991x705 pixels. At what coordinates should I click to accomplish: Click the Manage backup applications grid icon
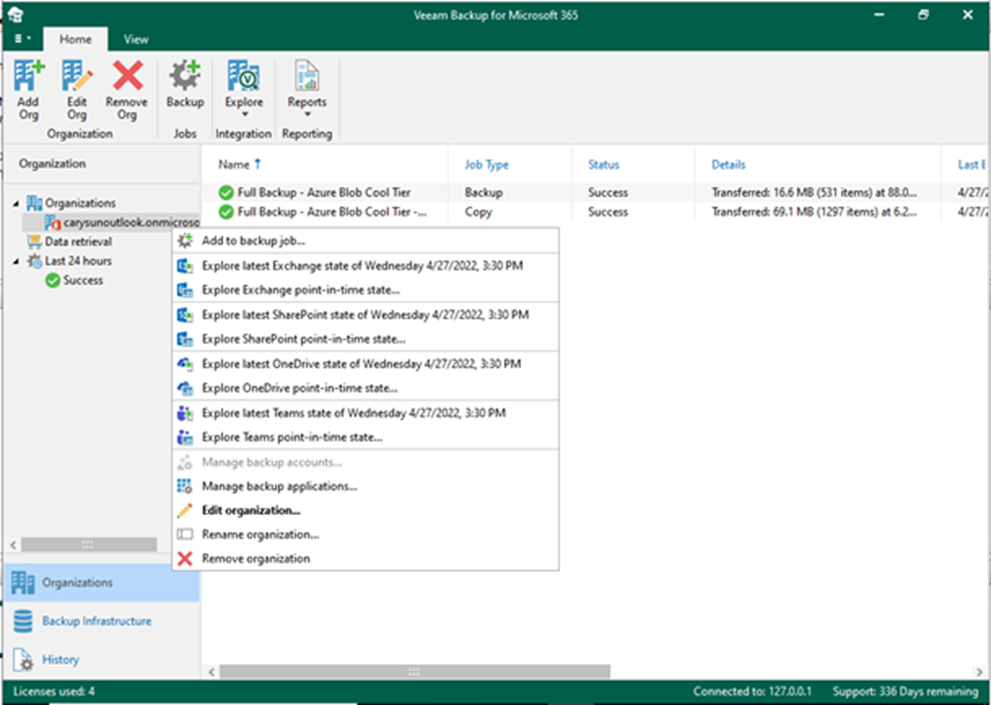[185, 486]
